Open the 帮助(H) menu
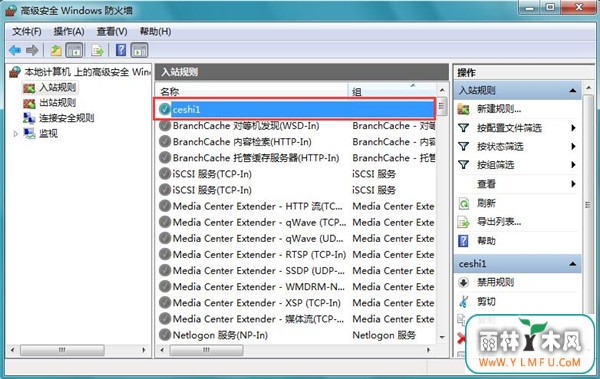600x379 pixels. [155, 31]
